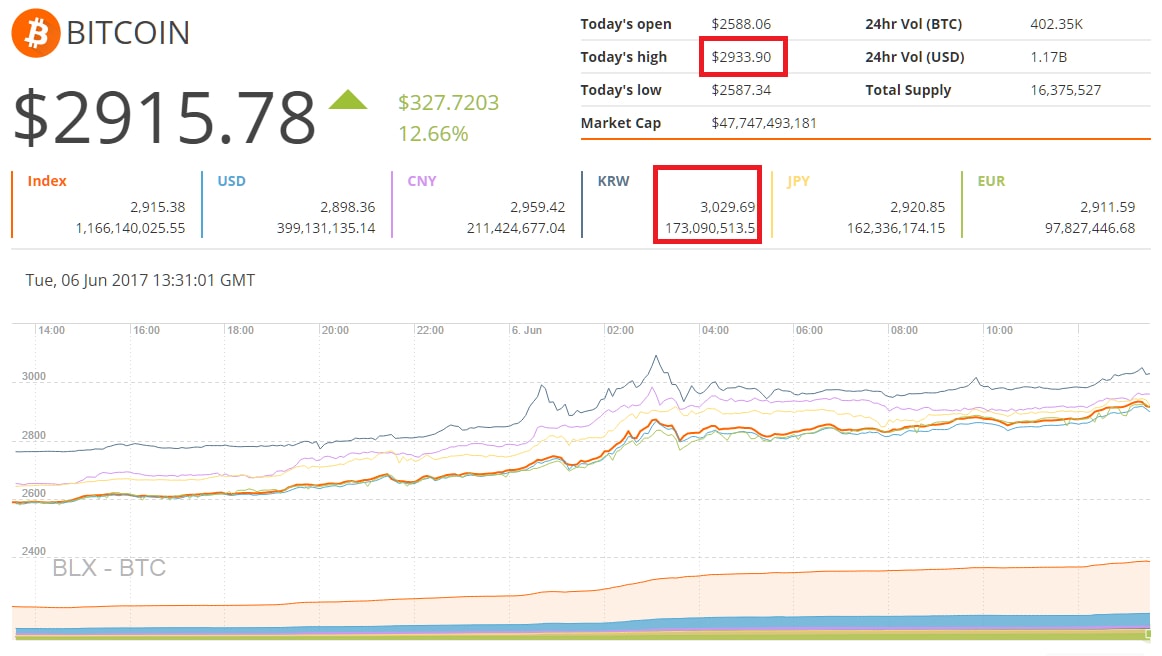Image resolution: width=1162 pixels, height=656 pixels.
Task: Switch to the USD tab
Action: [x=231, y=181]
